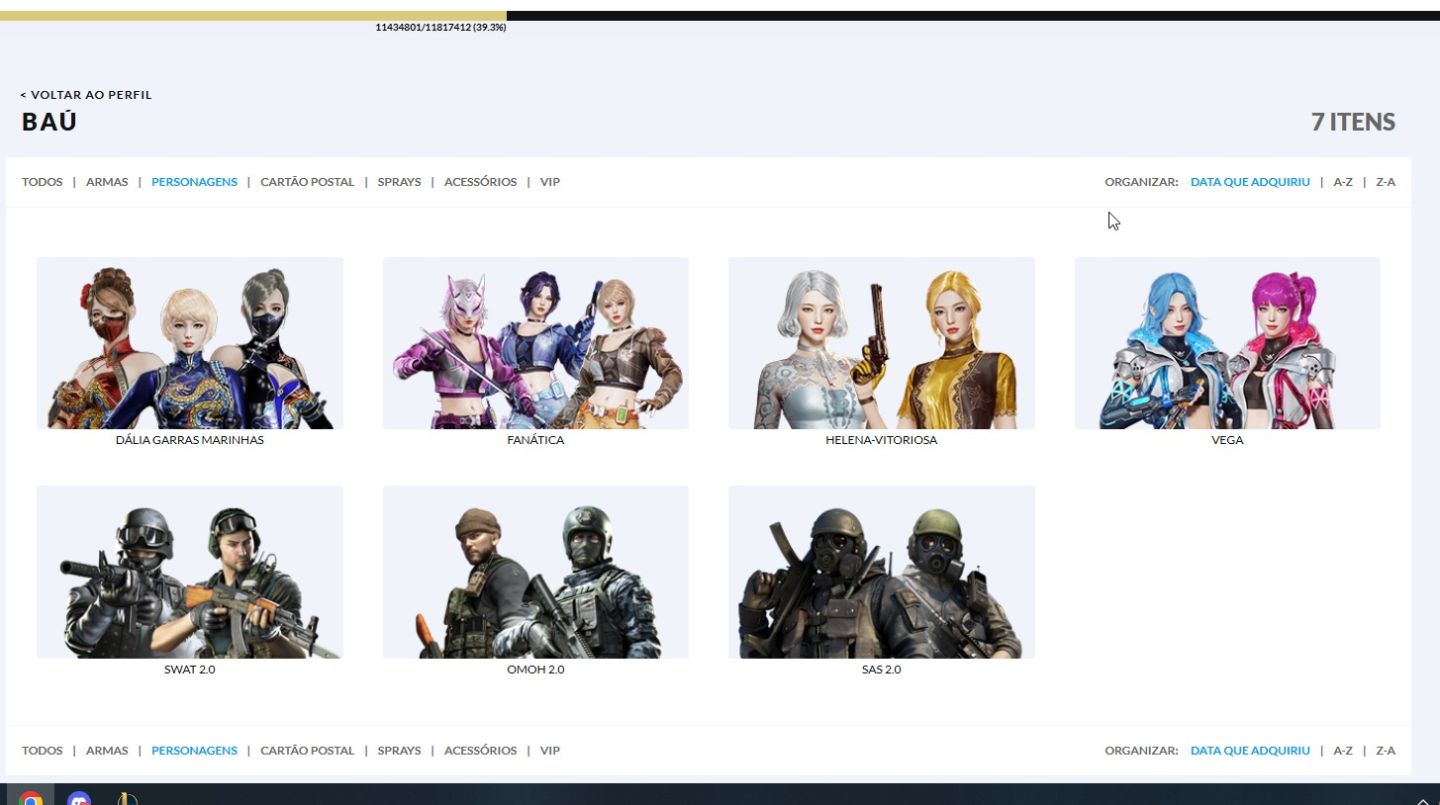
Task: Select the top VIP tab
Action: coord(550,182)
